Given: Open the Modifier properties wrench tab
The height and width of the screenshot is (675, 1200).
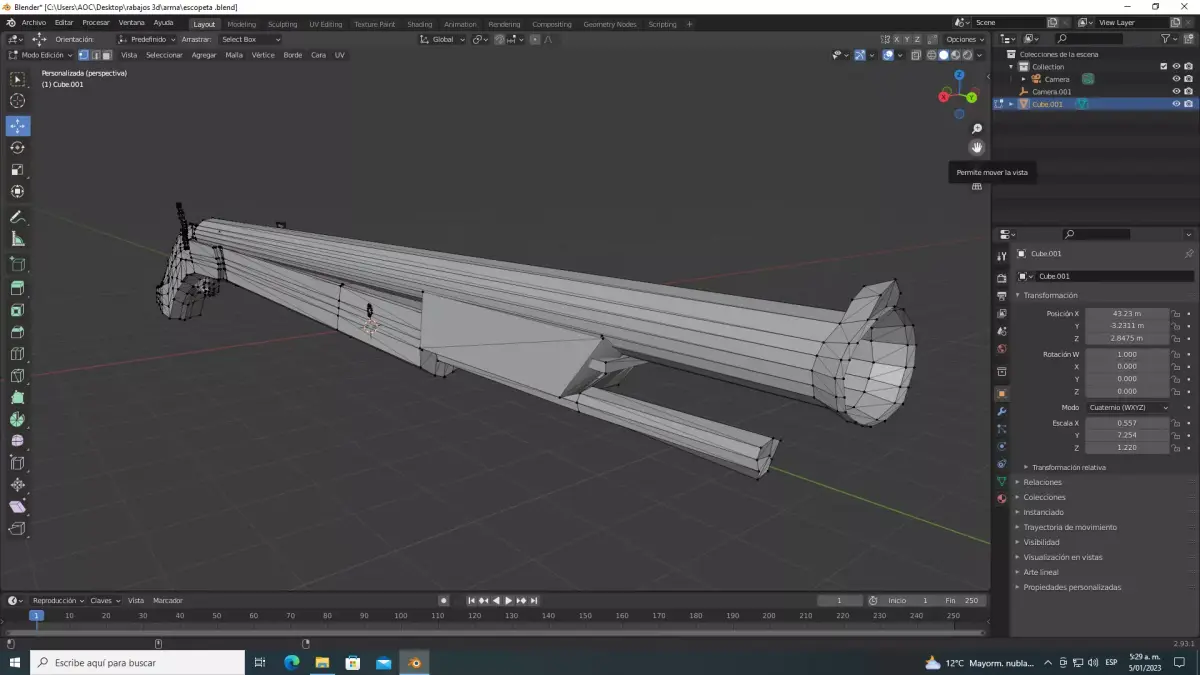Looking at the screenshot, I should pos(1001,412).
